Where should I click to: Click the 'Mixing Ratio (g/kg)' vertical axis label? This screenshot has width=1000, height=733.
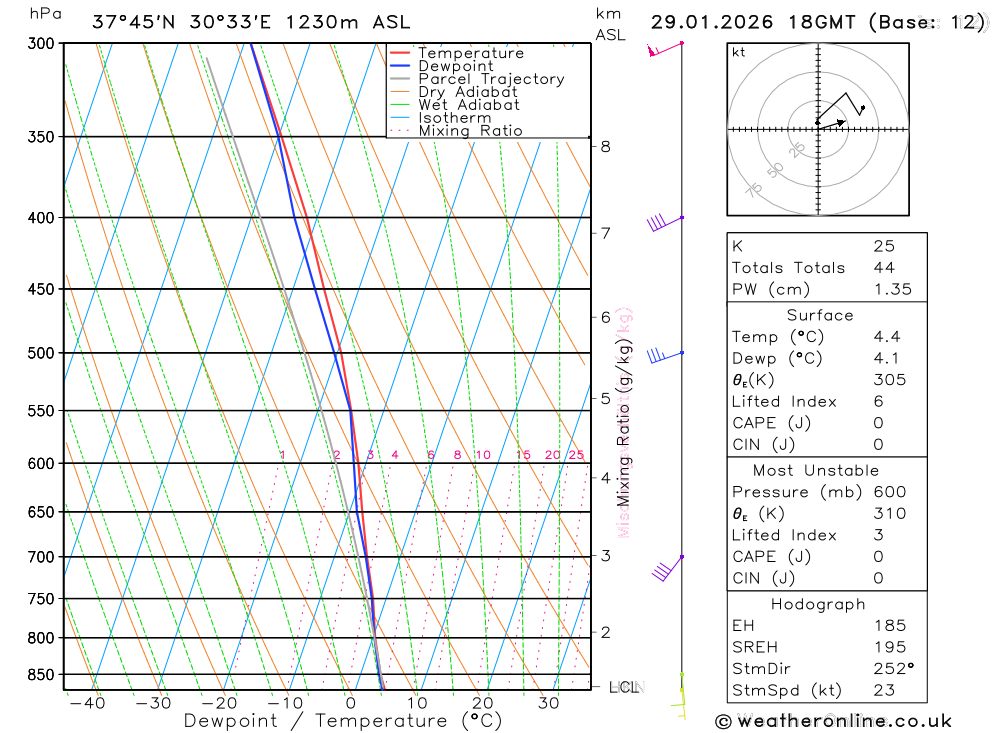(x=623, y=423)
